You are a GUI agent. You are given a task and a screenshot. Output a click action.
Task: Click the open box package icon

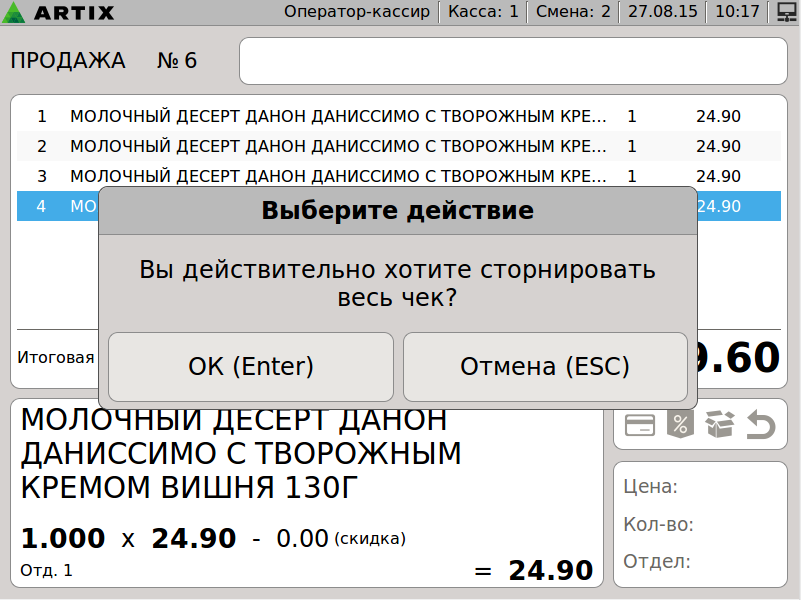coord(720,425)
